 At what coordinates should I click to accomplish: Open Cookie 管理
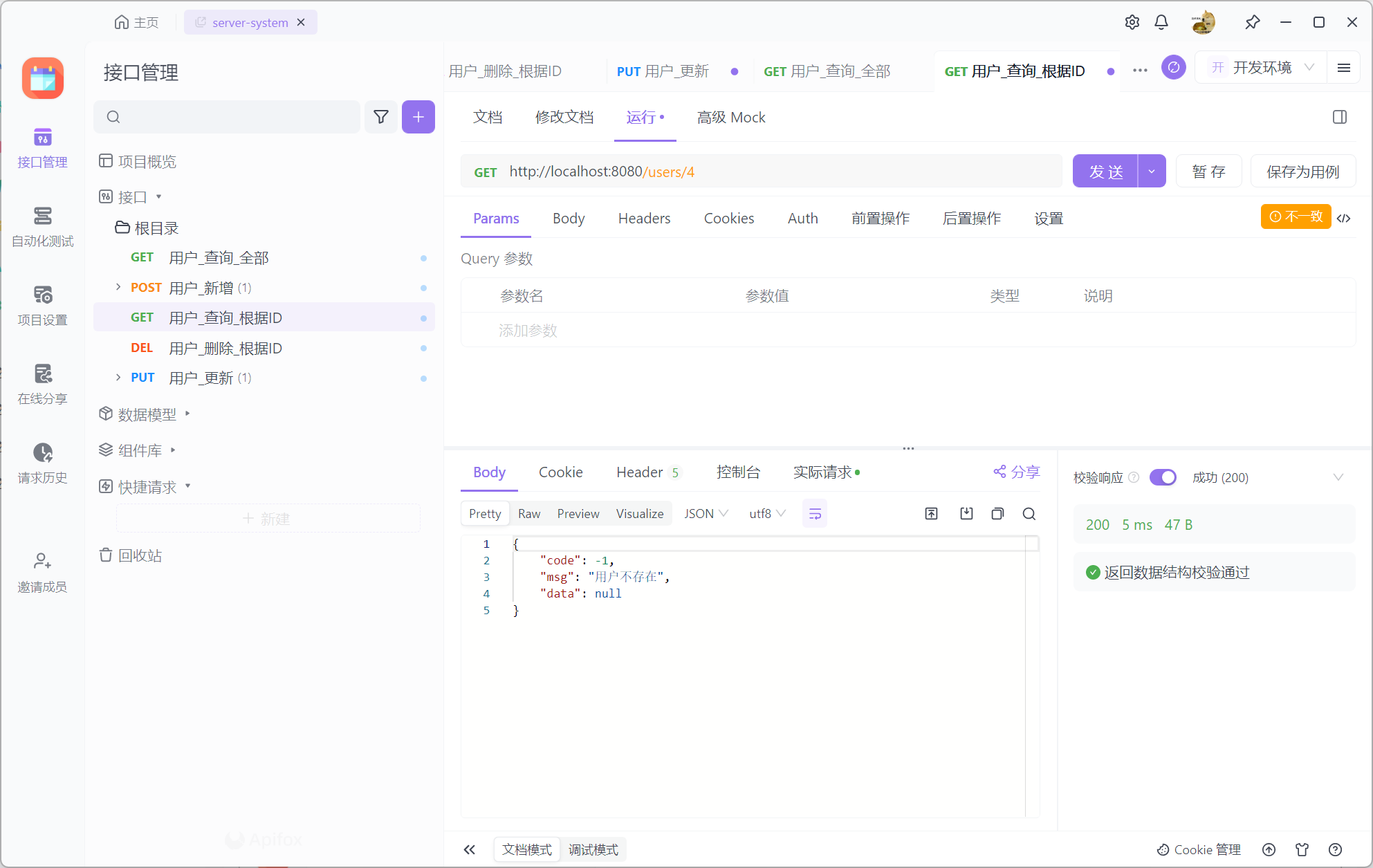pyautogui.click(x=1199, y=849)
